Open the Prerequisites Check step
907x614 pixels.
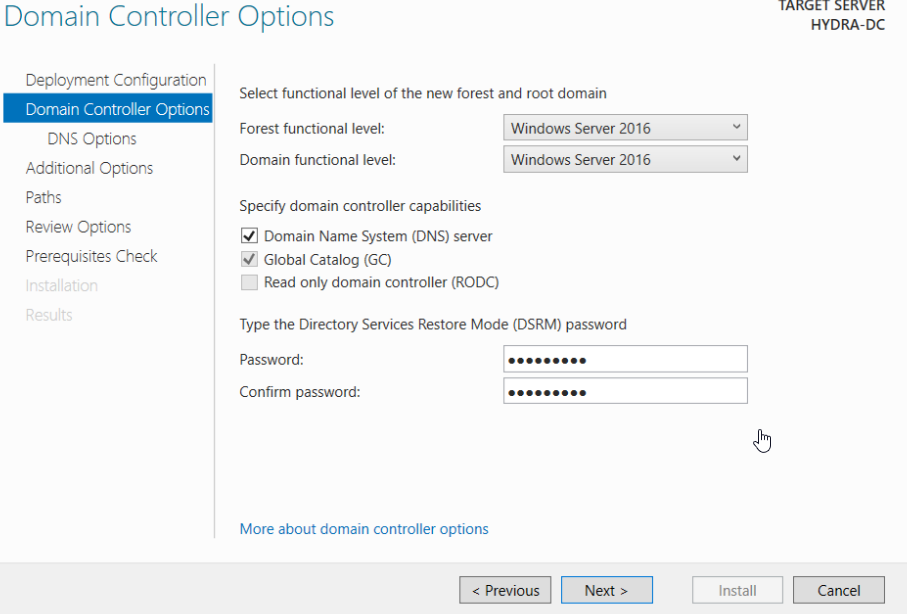[x=91, y=256]
